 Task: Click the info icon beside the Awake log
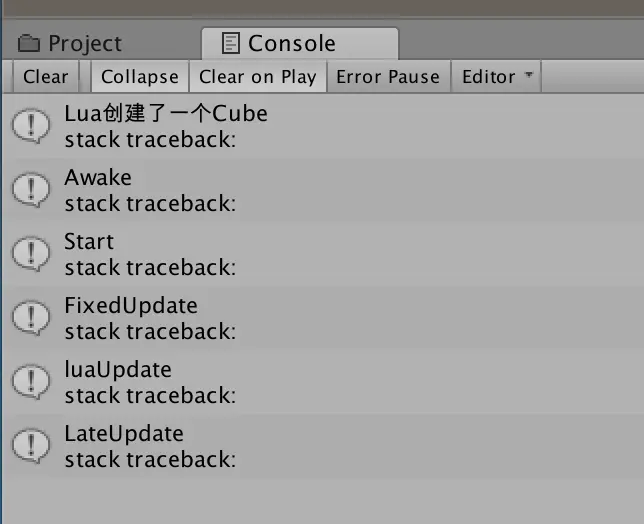click(31, 190)
